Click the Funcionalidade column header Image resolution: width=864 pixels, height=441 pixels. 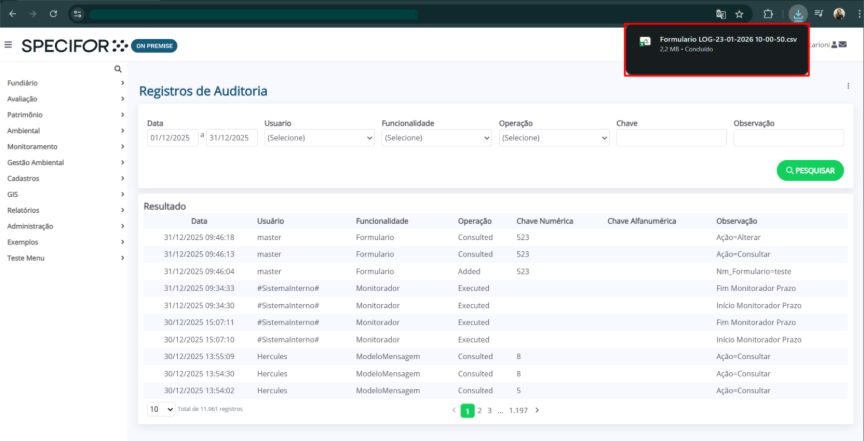(x=382, y=220)
